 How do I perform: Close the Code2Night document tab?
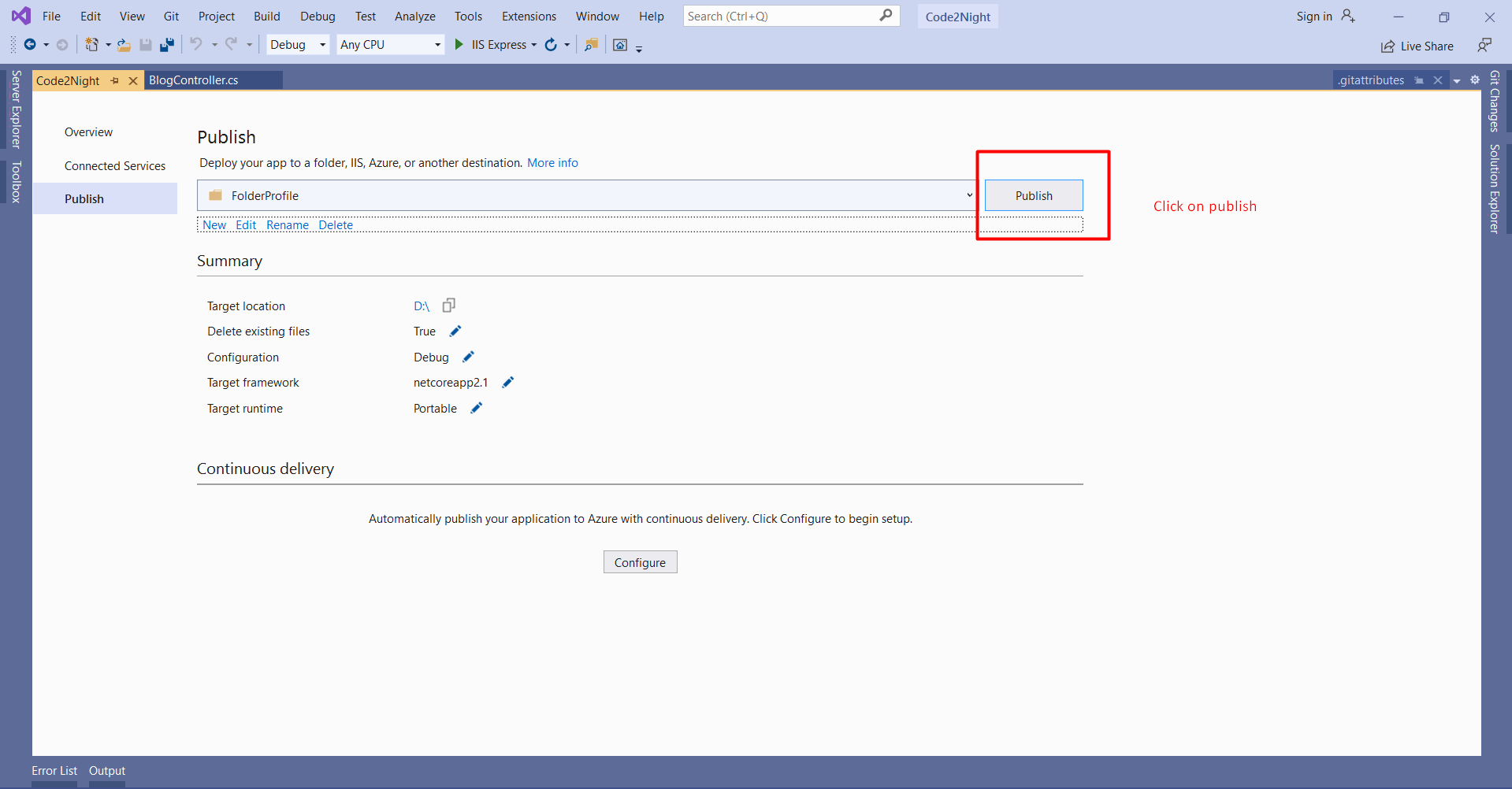pos(133,80)
